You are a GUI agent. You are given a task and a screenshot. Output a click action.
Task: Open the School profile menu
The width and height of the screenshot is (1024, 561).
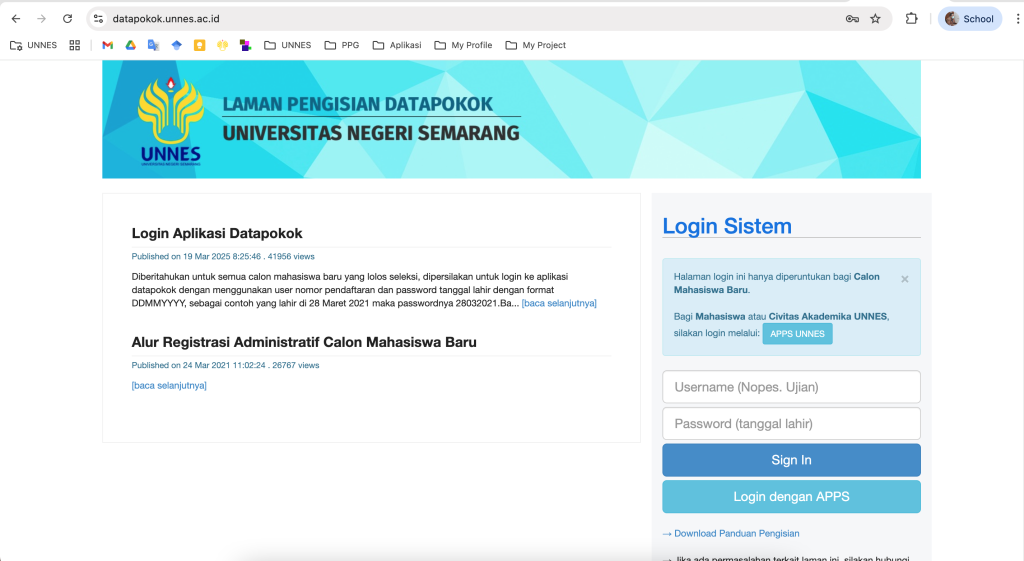tap(969, 19)
